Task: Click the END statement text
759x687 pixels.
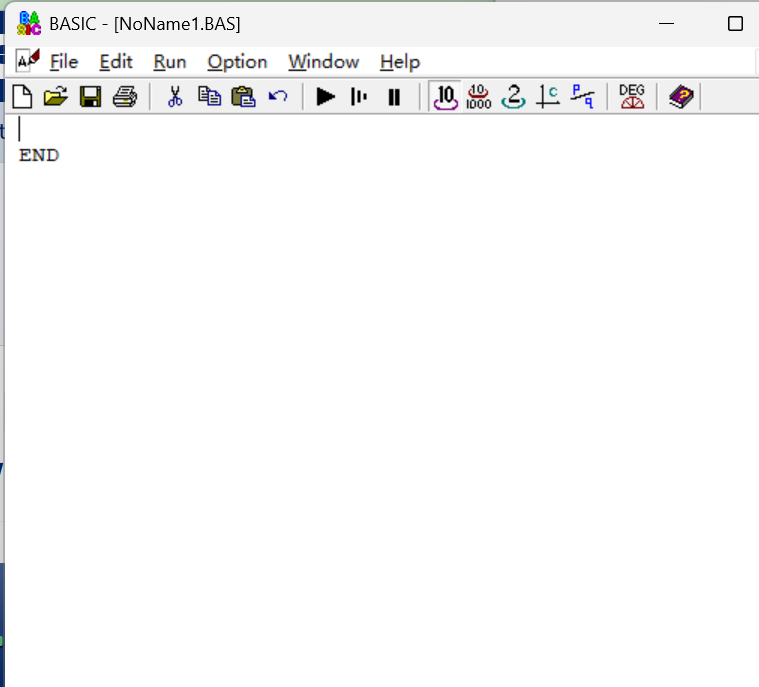Action: tap(39, 155)
